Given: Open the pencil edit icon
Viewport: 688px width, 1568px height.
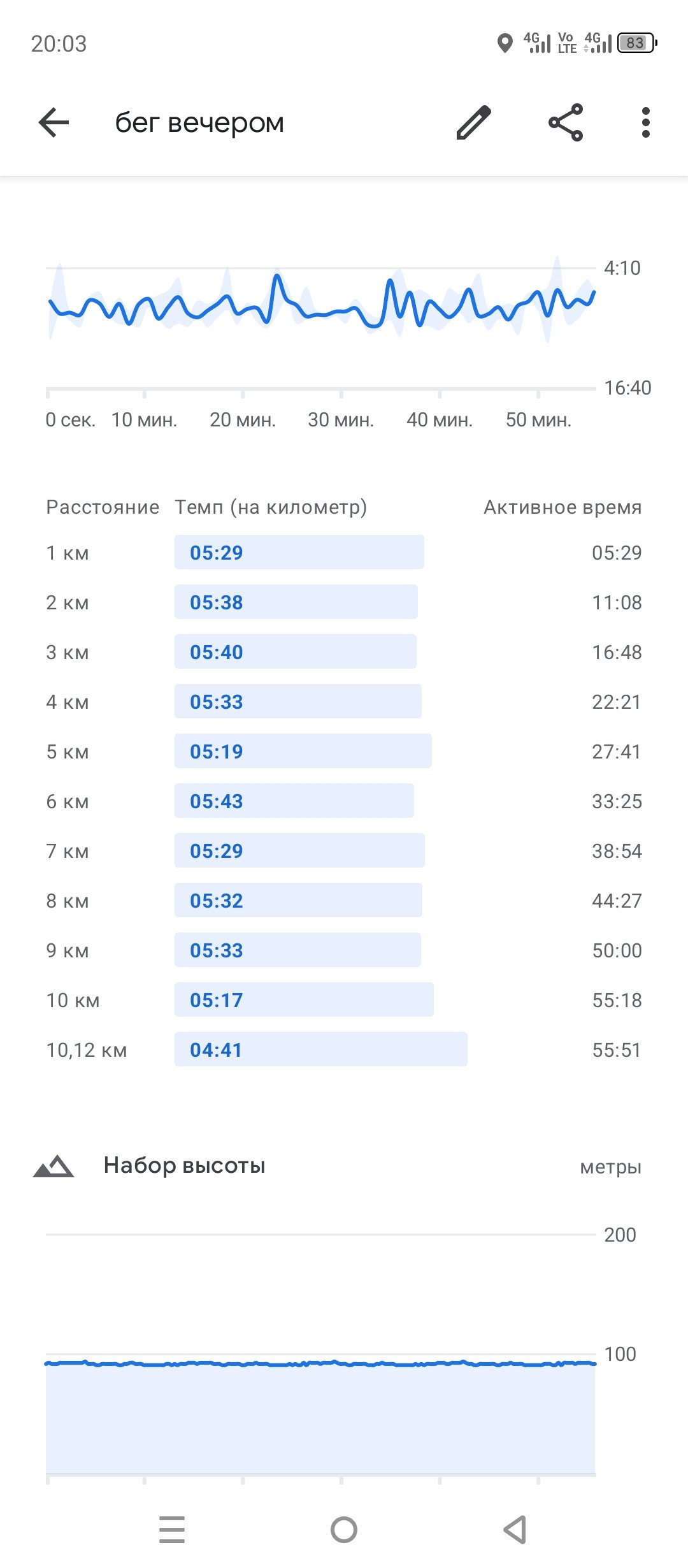Looking at the screenshot, I should pyautogui.click(x=474, y=122).
